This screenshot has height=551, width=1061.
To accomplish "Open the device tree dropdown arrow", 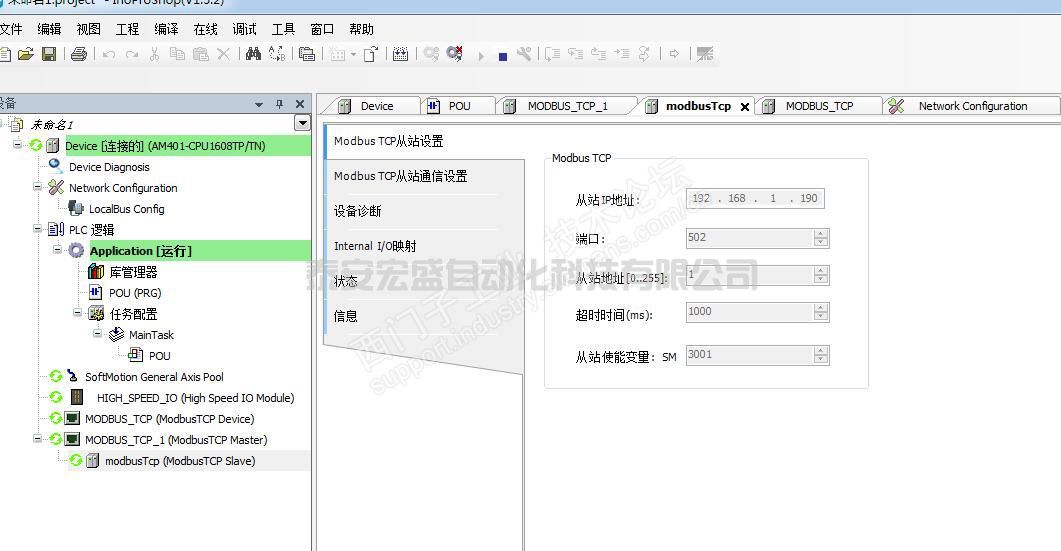I will (x=302, y=123).
